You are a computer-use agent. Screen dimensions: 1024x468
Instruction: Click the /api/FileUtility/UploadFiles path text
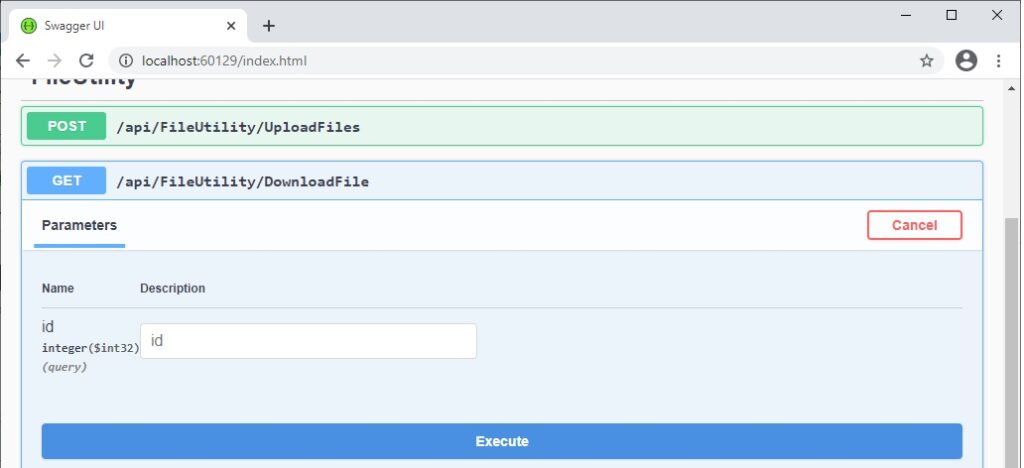point(238,127)
